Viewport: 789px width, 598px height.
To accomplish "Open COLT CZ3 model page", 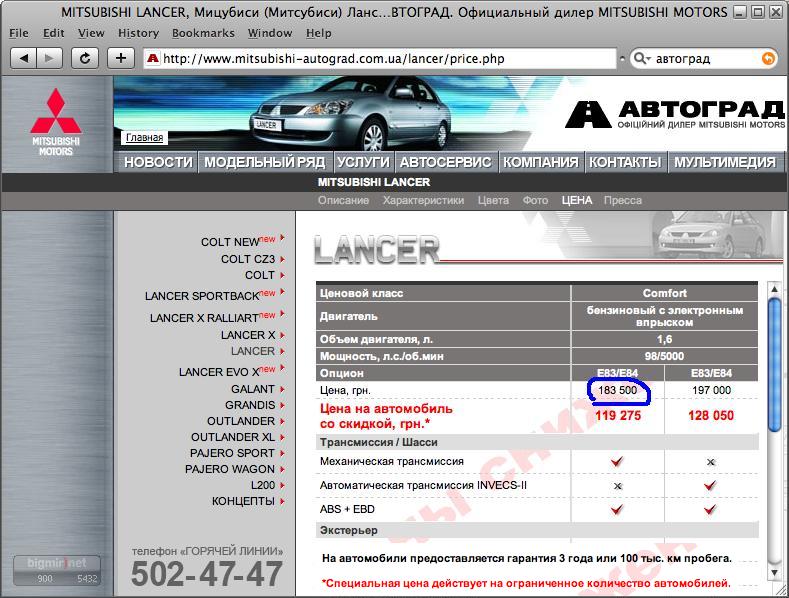I will pos(248,259).
